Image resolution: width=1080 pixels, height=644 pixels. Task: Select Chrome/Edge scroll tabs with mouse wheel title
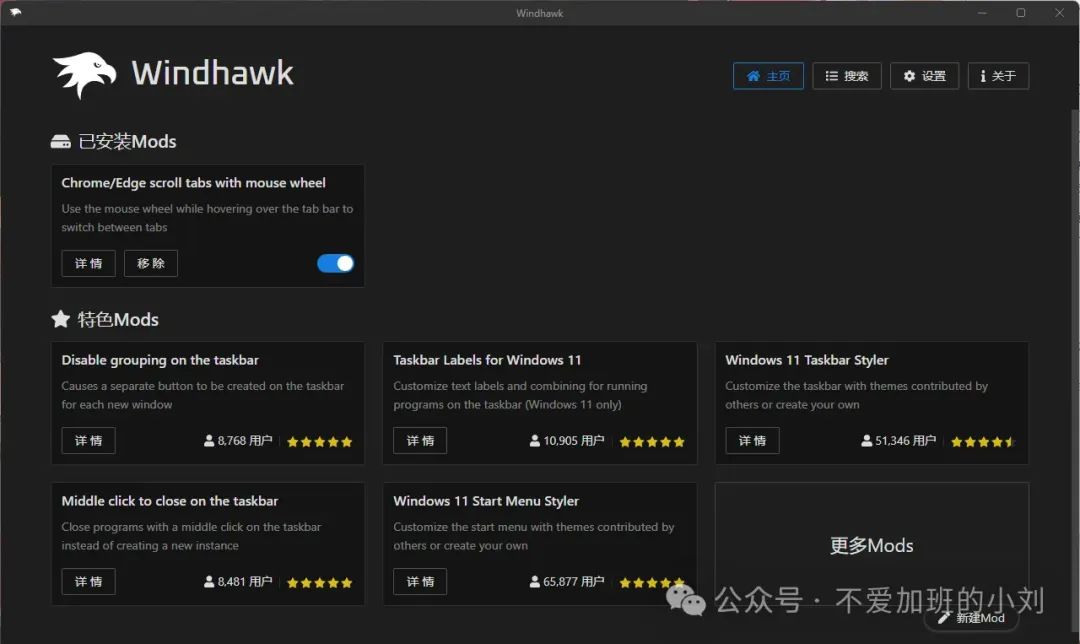click(x=194, y=183)
